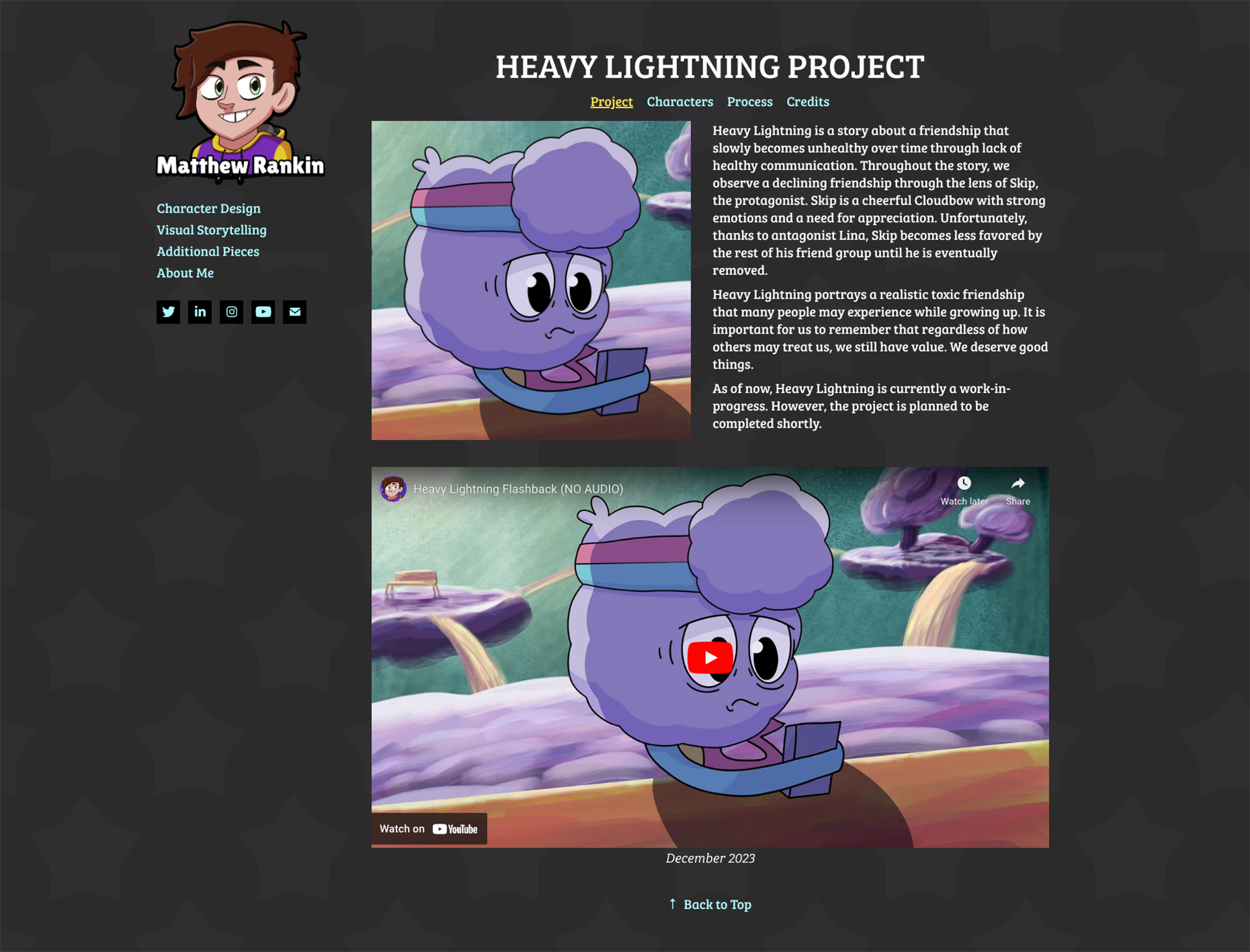Viewport: 1250px width, 952px height.
Task: Go to Character Design page
Action: tap(208, 208)
